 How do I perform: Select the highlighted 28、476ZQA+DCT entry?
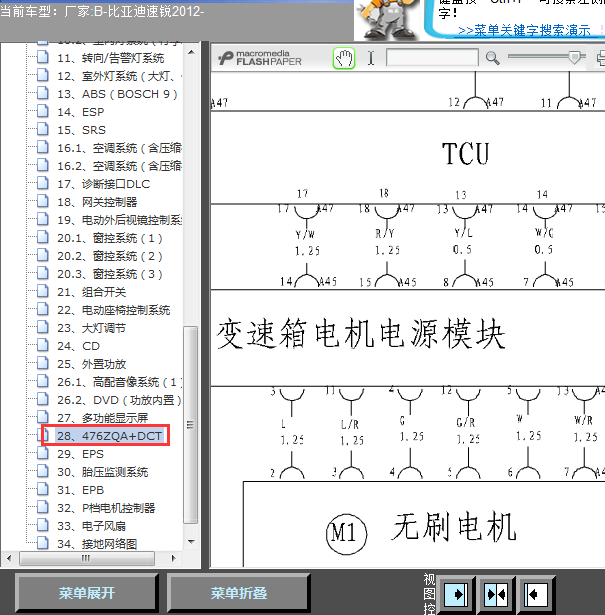[109, 436]
